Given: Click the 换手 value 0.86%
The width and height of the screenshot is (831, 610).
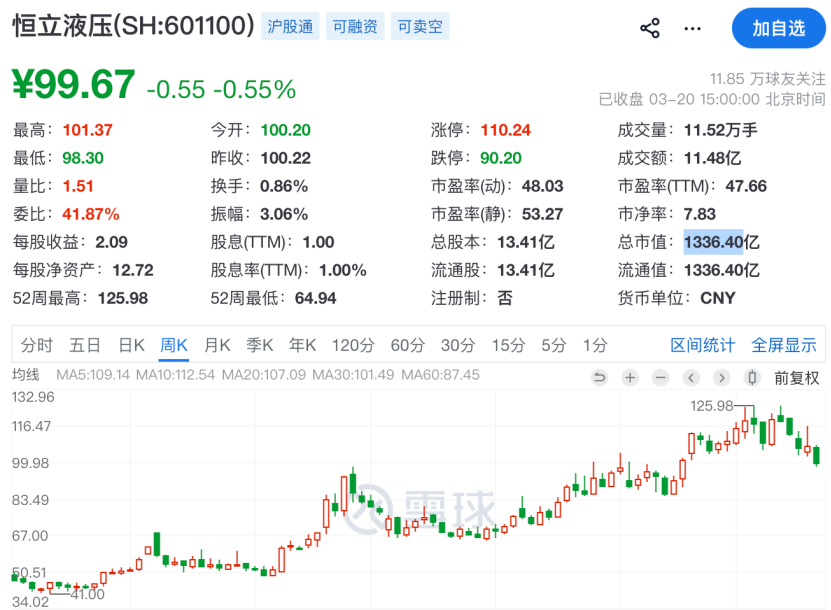Looking at the screenshot, I should pos(284,186).
